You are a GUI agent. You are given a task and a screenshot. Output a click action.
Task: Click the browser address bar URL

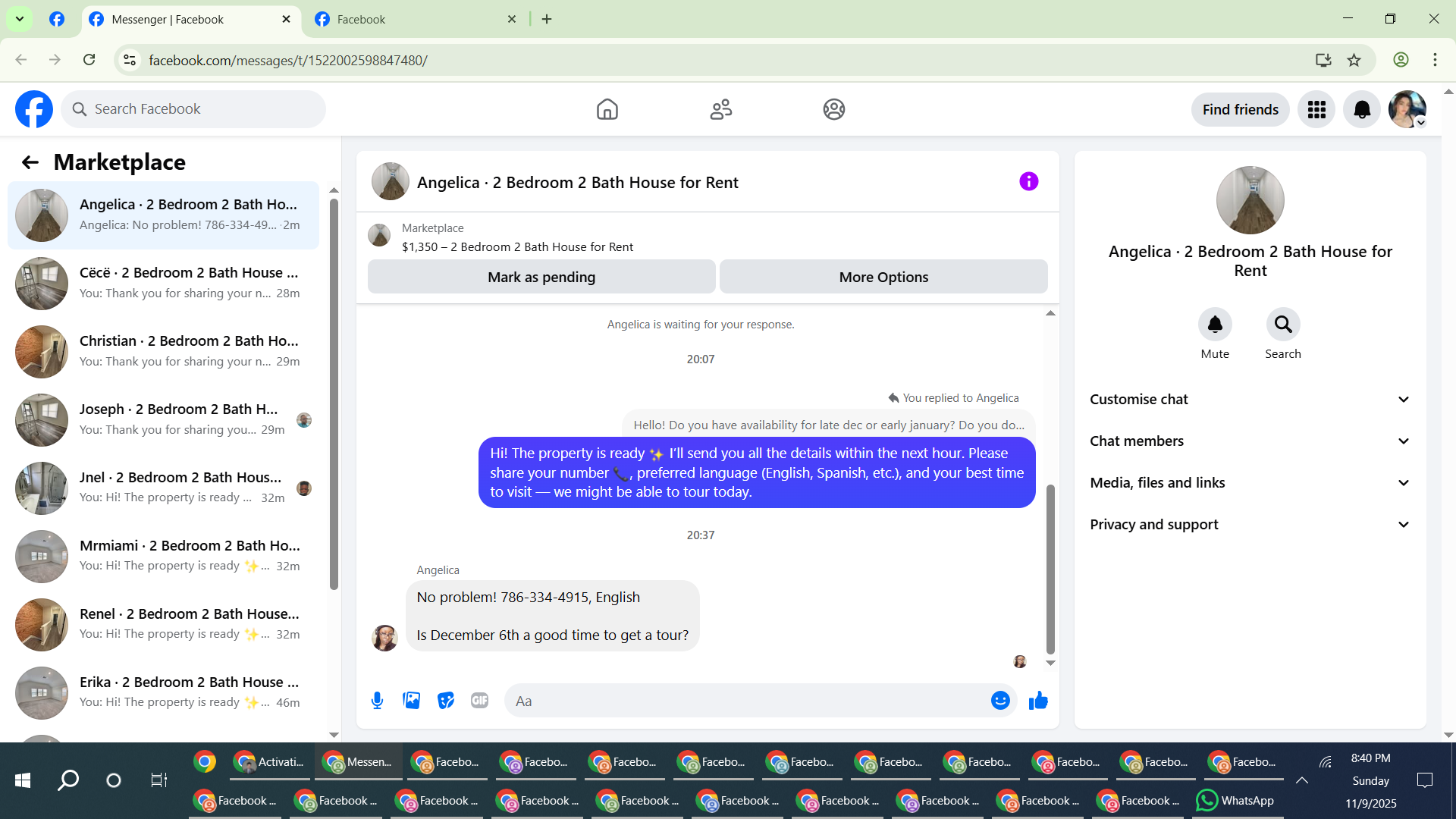(288, 60)
